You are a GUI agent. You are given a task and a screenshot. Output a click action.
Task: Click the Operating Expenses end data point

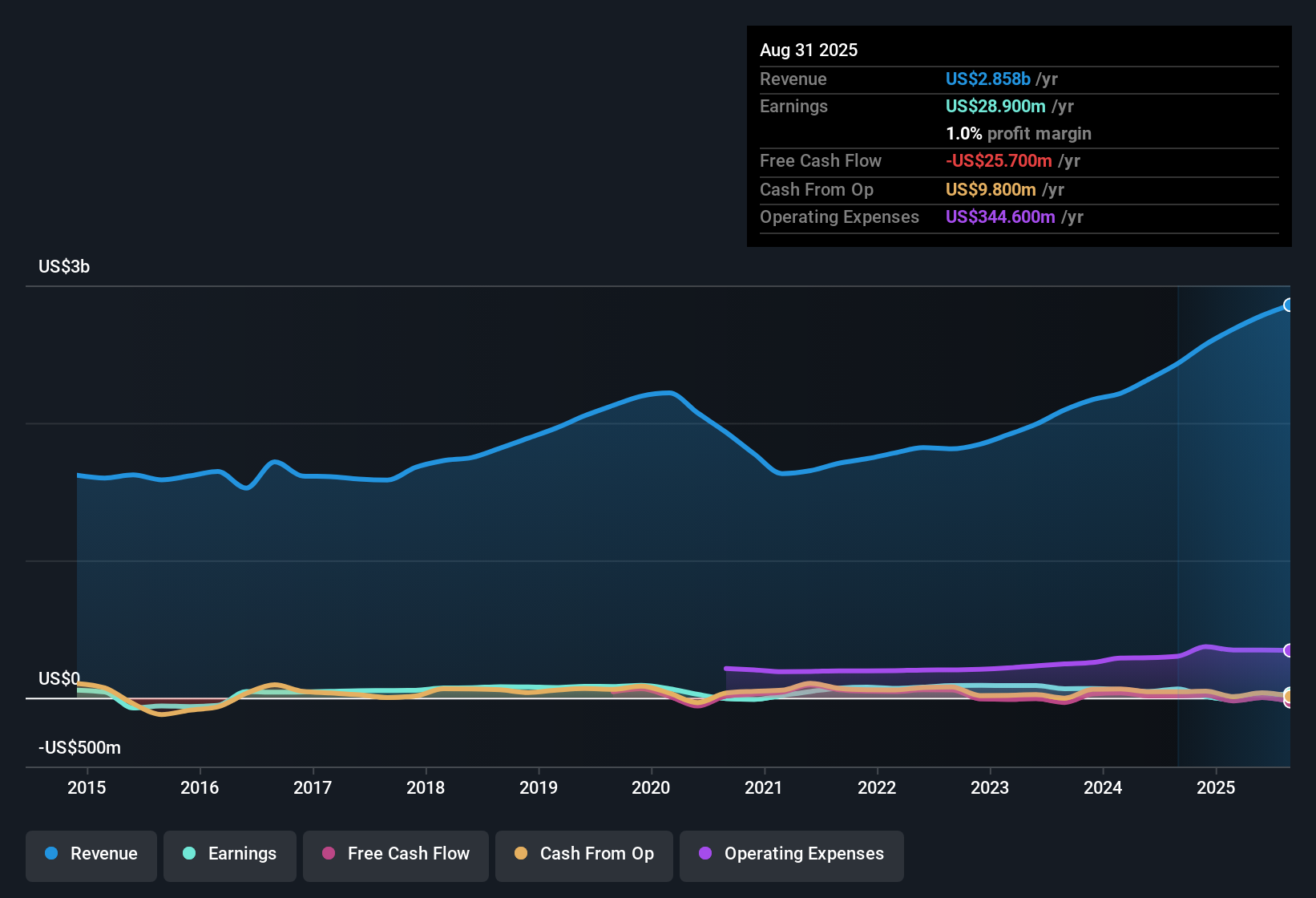click(x=1289, y=650)
